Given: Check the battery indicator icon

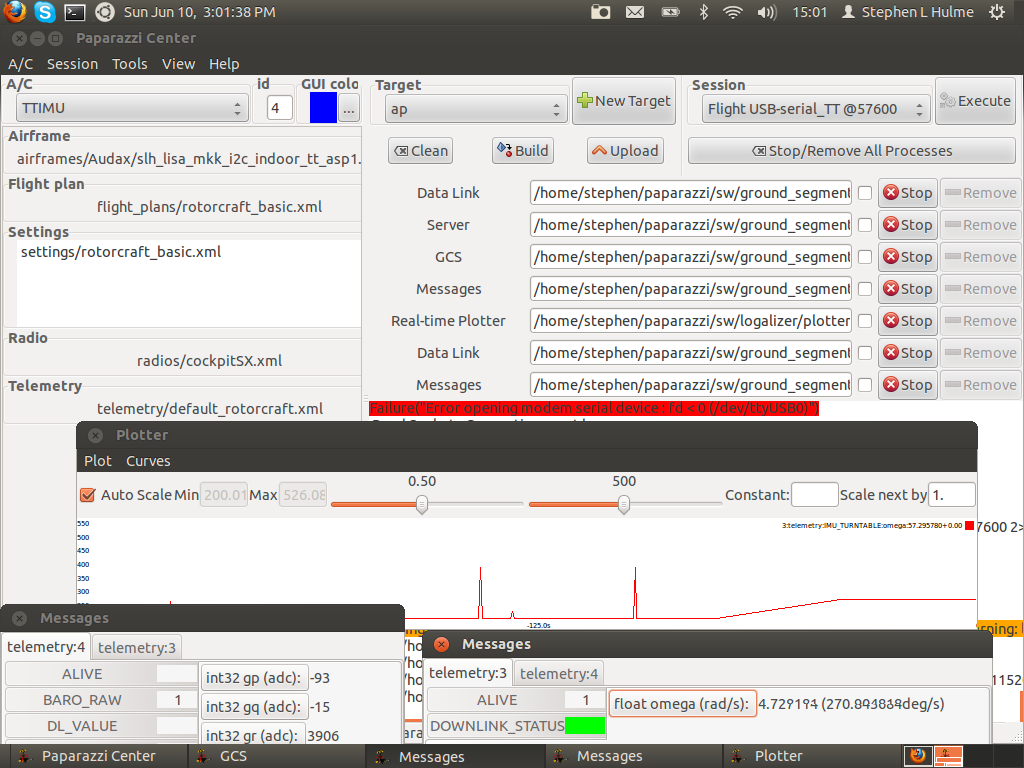Looking at the screenshot, I should pyautogui.click(x=671, y=12).
